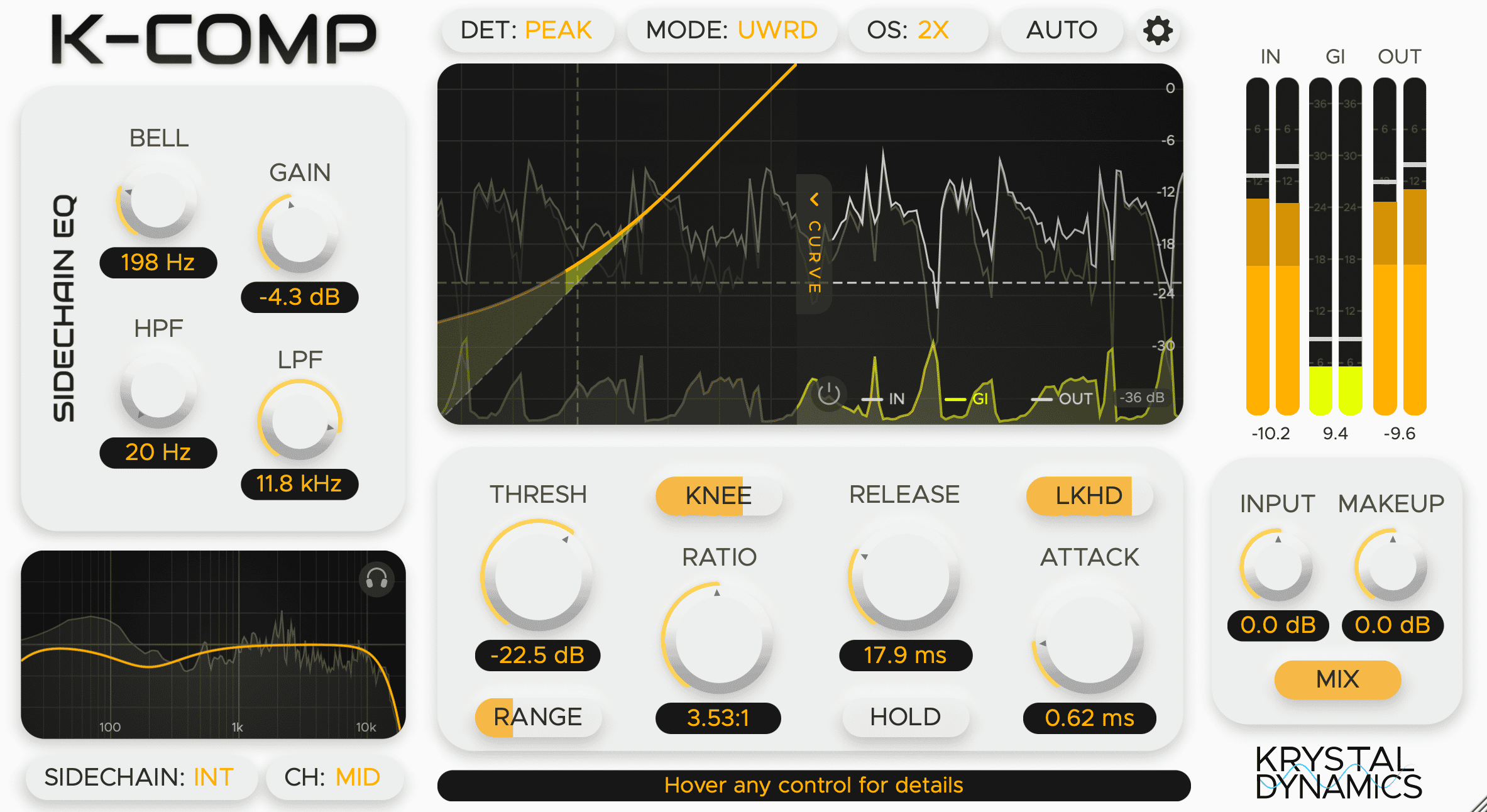Click the MAKEUP 0.0 dB value field
1487x812 pixels.
1392,625
